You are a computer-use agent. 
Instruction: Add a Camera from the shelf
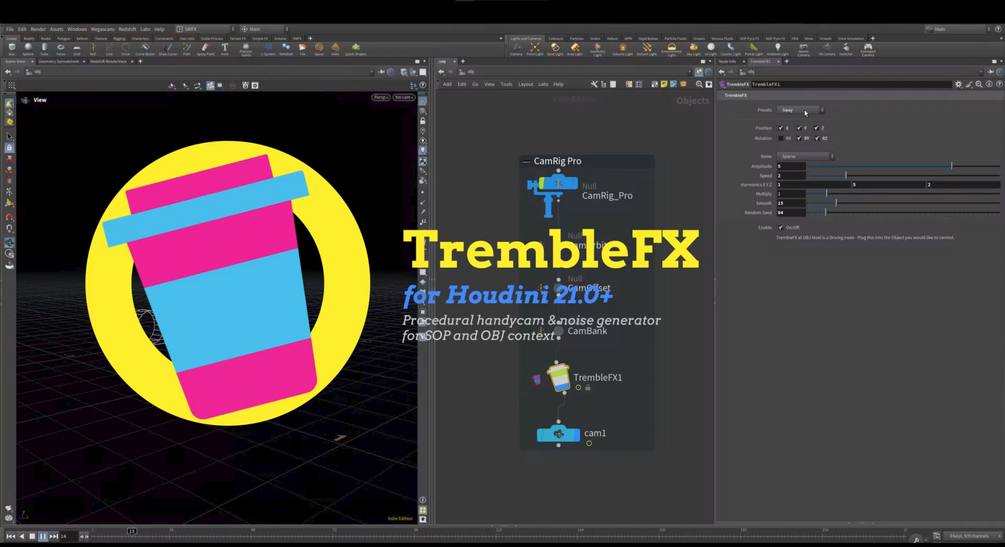tap(516, 49)
